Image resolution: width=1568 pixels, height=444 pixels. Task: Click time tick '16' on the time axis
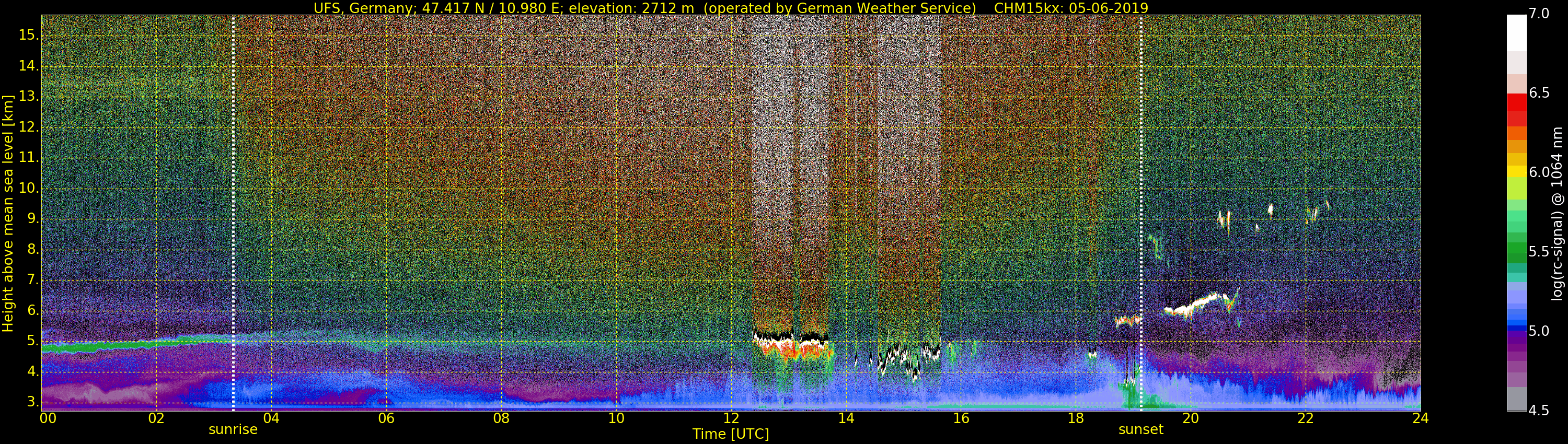961,418
